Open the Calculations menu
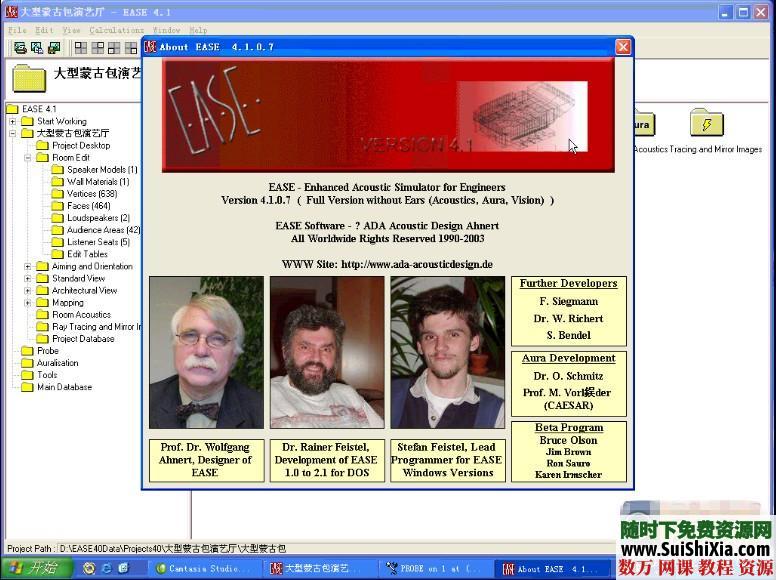Screen dimensions: 776x580 pos(116,30)
